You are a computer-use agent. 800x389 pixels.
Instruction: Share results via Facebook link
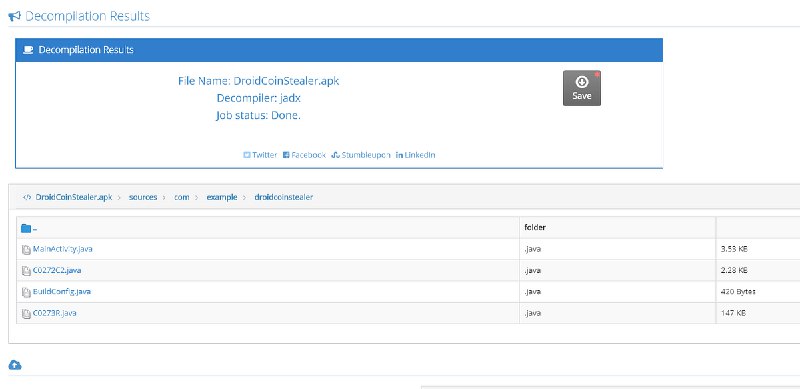(x=304, y=155)
